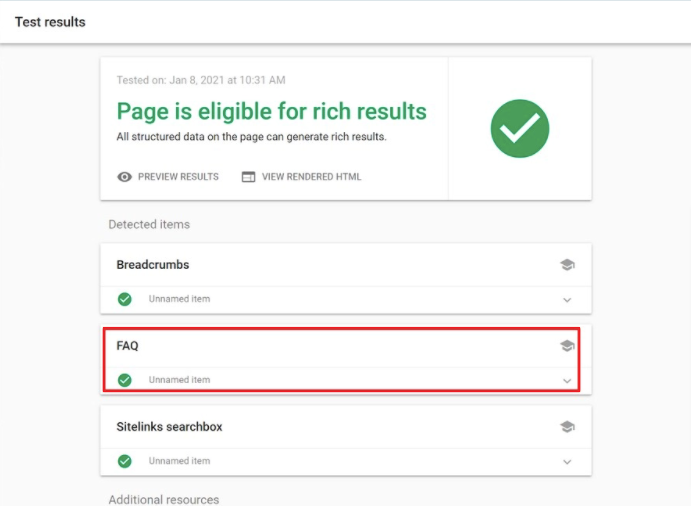691x506 pixels.
Task: Expand the Breadcrumbs unnamed item chevron
Action: [x=567, y=300]
